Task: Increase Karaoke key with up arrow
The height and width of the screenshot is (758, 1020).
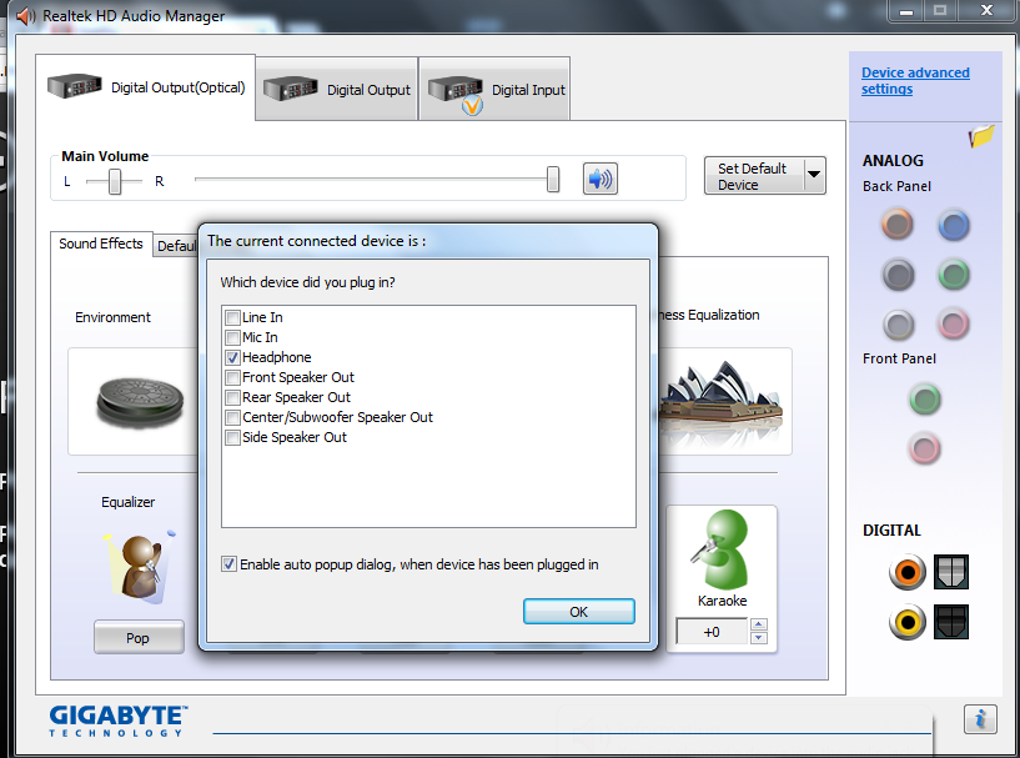Action: pyautogui.click(x=758, y=625)
